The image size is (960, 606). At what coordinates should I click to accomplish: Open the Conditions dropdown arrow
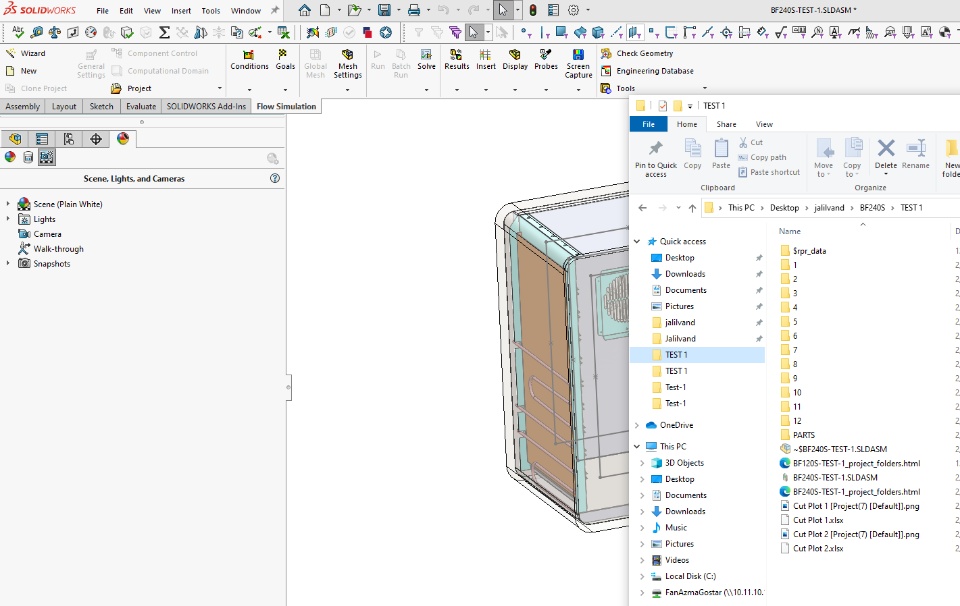249,89
